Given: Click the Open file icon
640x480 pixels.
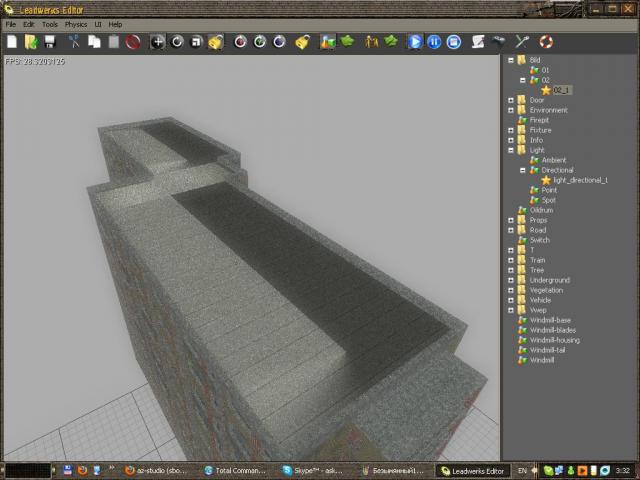Looking at the screenshot, I should point(30,42).
